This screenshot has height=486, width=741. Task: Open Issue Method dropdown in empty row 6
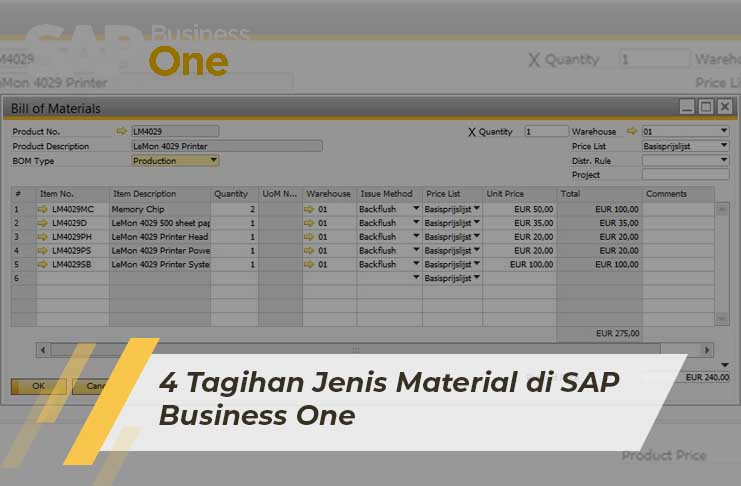416,278
